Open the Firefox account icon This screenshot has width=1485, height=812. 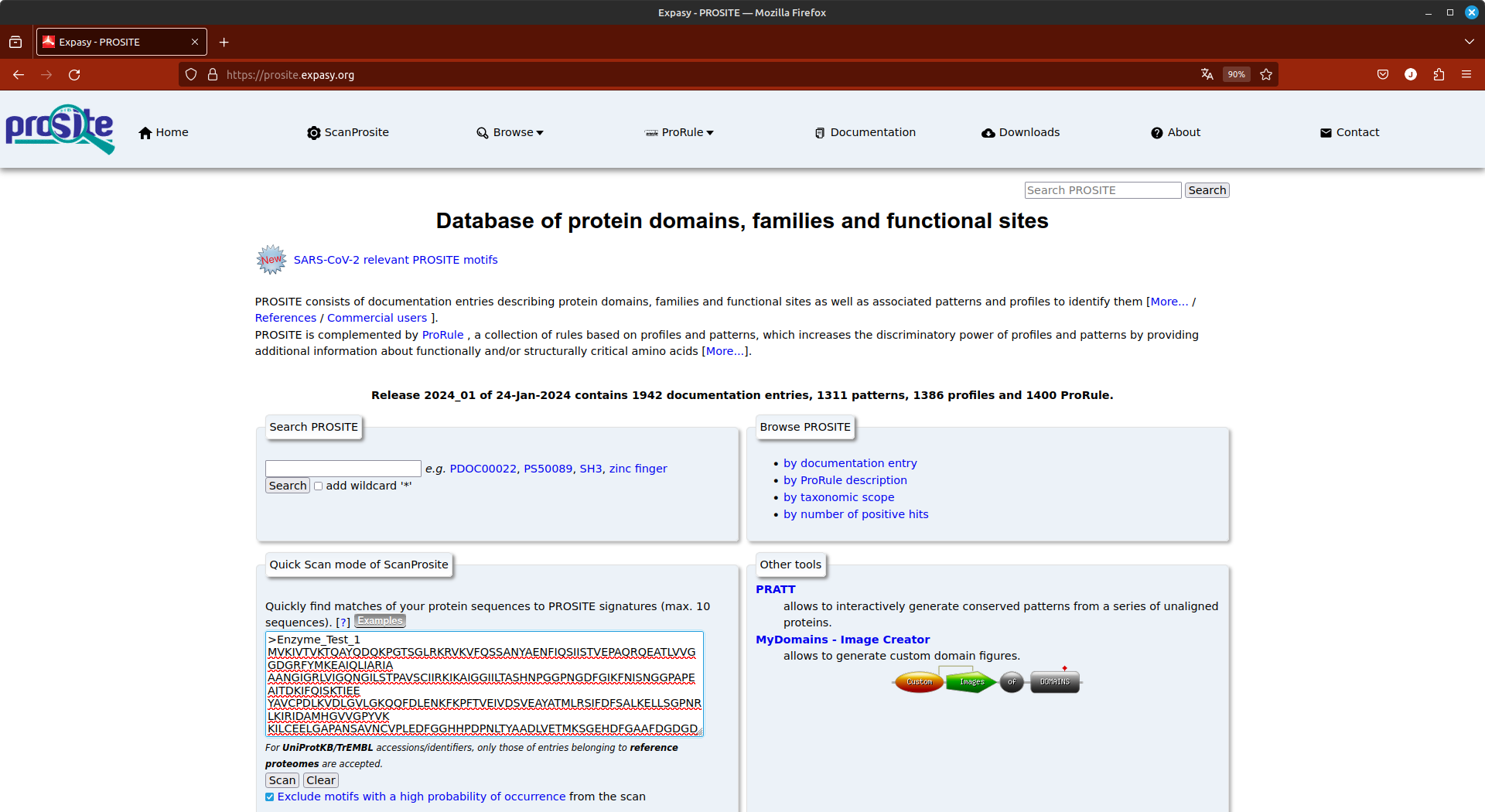point(1411,74)
